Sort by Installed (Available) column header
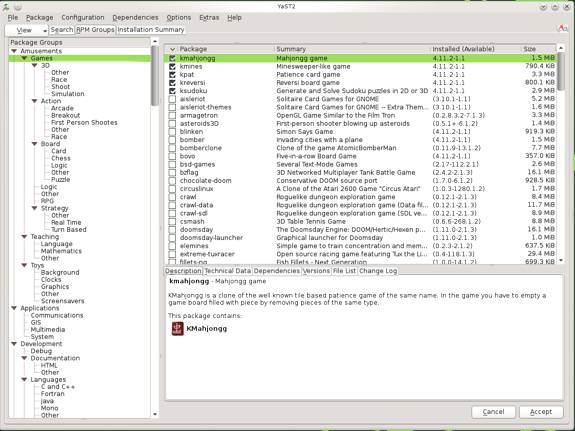Image resolution: width=575 pixels, height=431 pixels. pyautogui.click(x=476, y=49)
